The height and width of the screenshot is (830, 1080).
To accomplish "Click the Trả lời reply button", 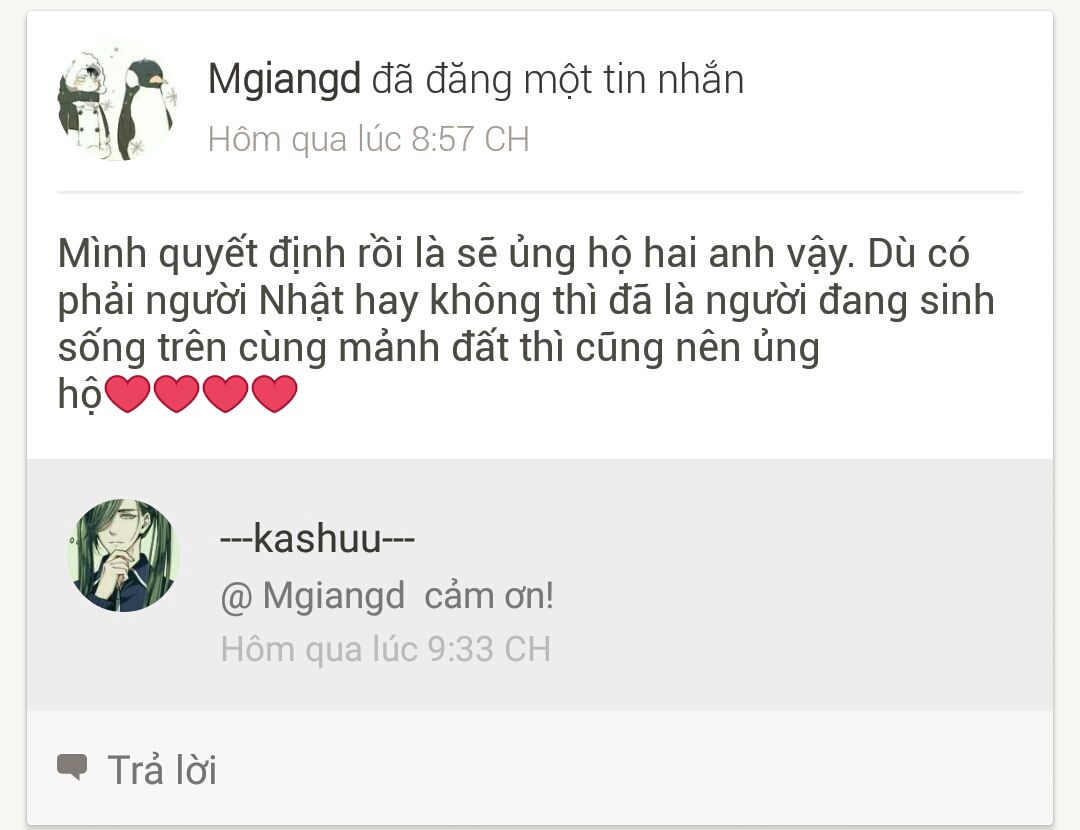I will tap(162, 769).
